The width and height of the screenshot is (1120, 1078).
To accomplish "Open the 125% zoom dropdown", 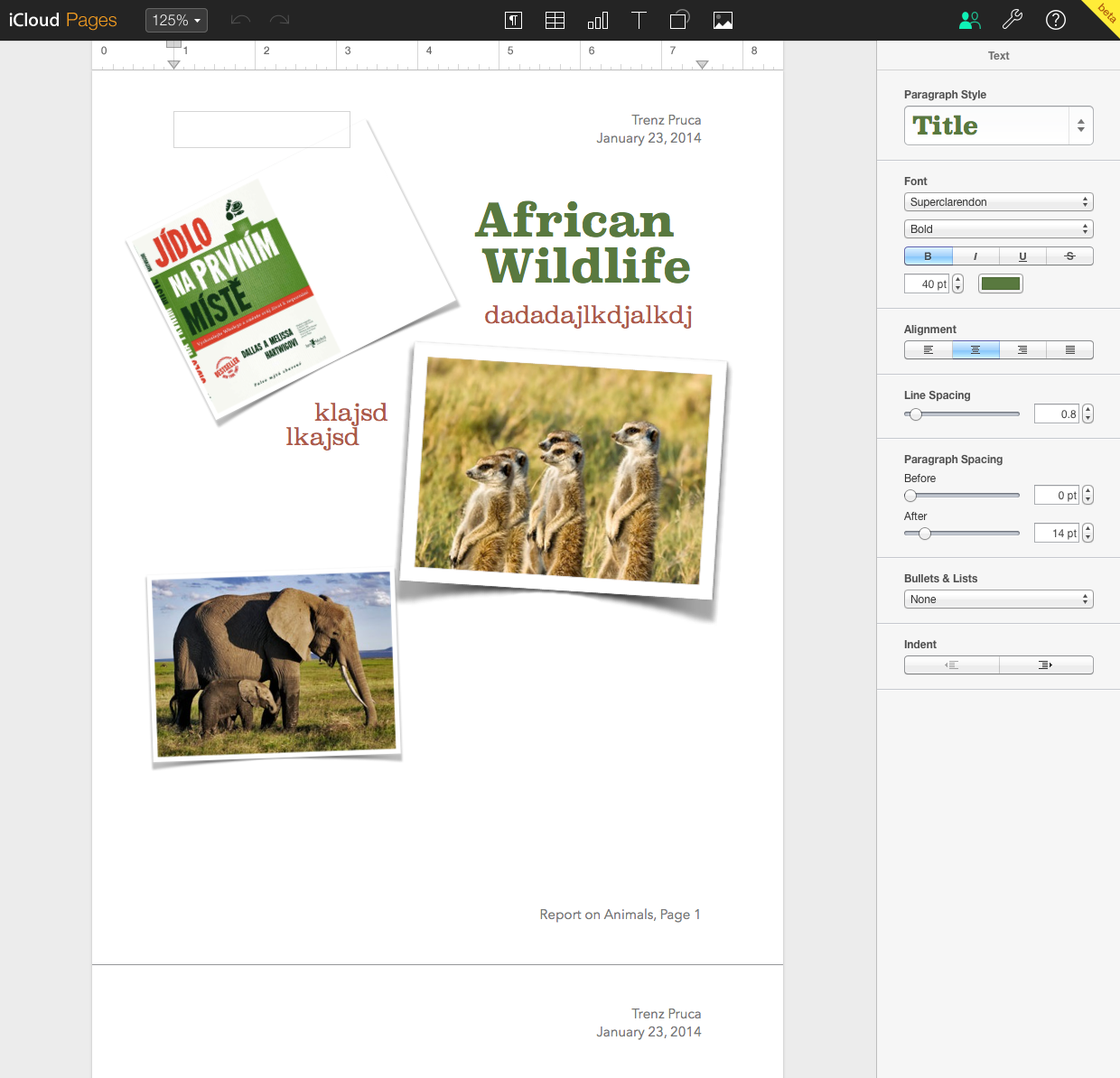I will 176,20.
